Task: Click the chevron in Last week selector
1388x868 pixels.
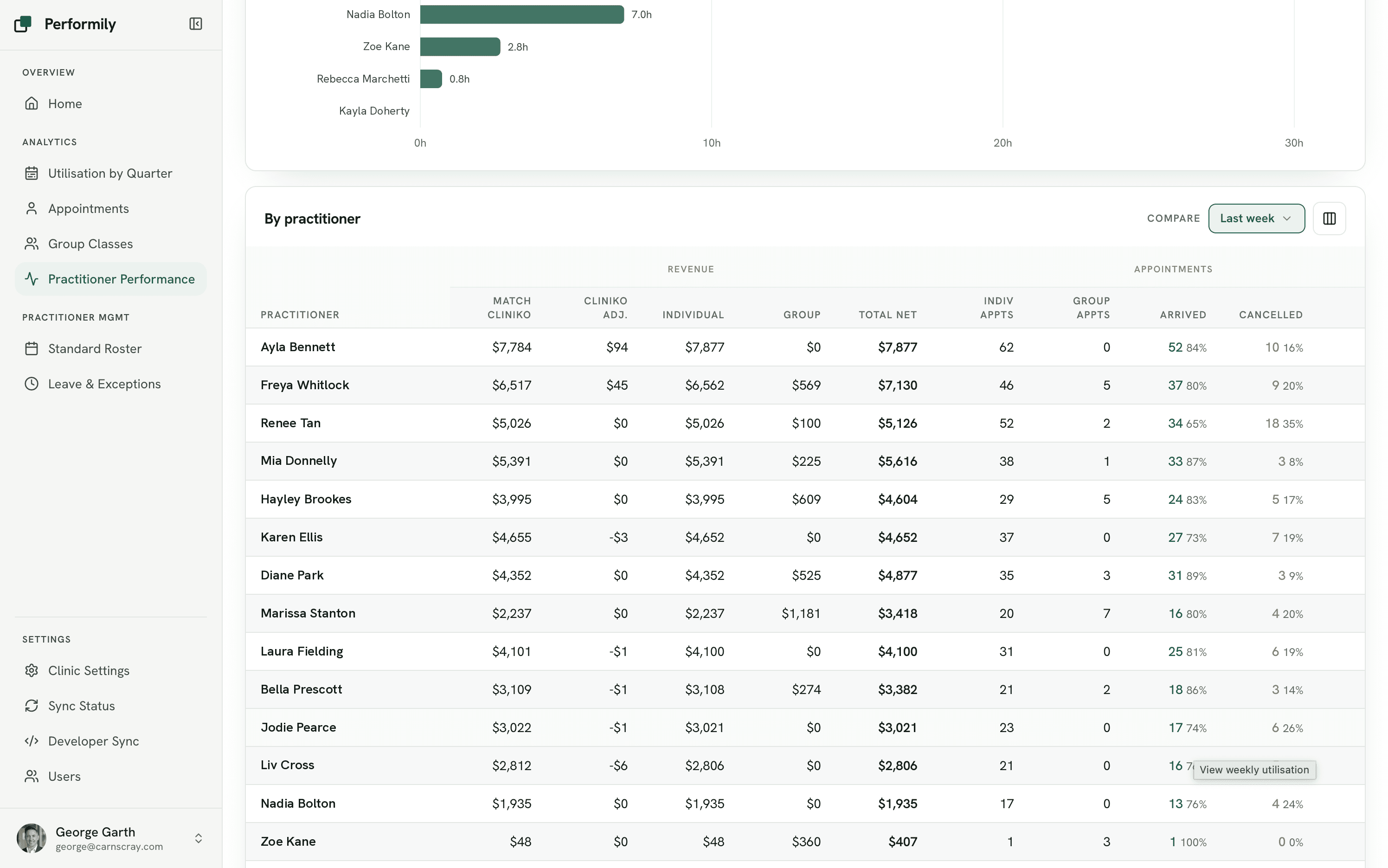Action: (1286, 218)
